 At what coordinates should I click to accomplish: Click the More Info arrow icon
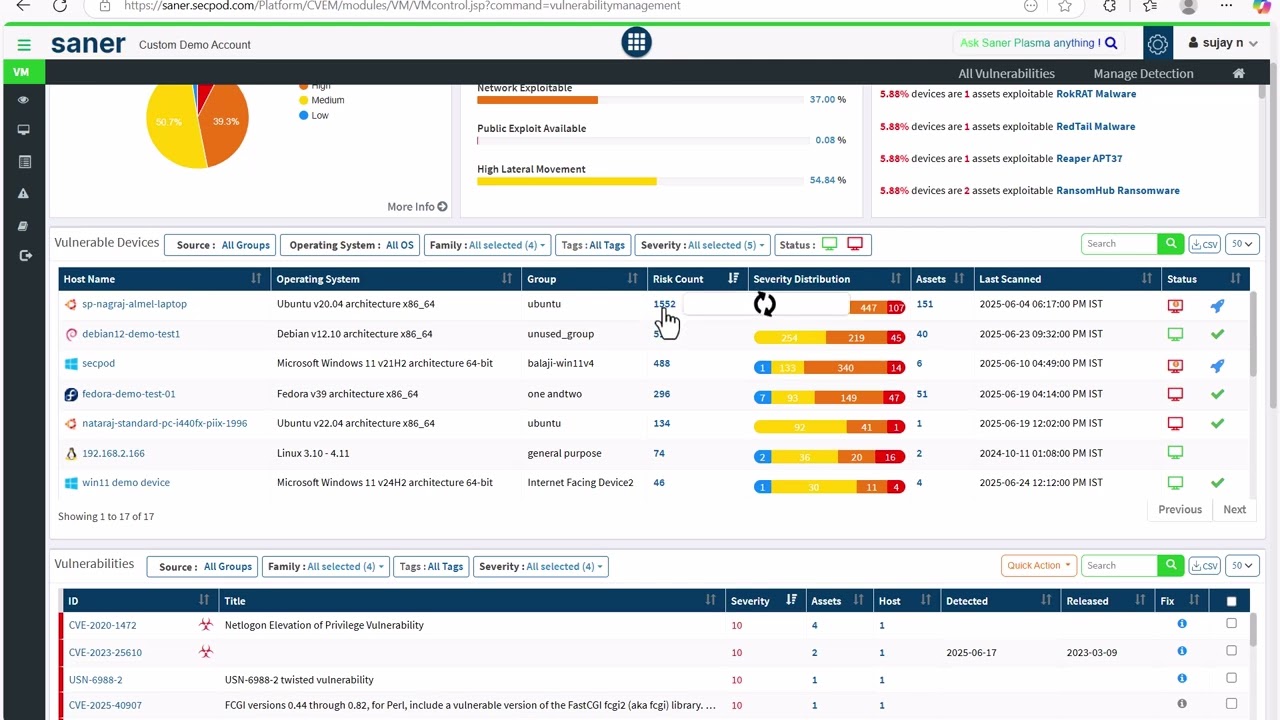442,207
